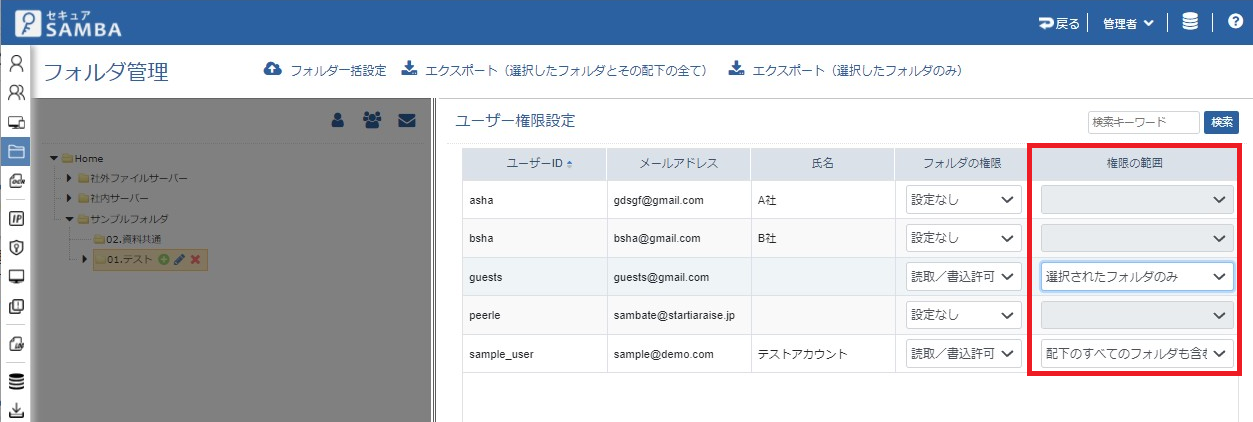Delete 01.テスト folder with red X

tap(195, 259)
